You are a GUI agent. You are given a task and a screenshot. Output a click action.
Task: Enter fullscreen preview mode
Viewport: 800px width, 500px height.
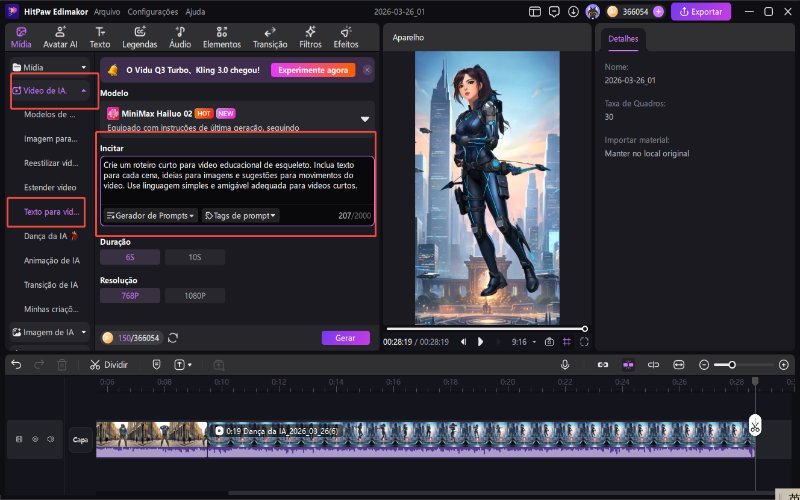click(584, 341)
